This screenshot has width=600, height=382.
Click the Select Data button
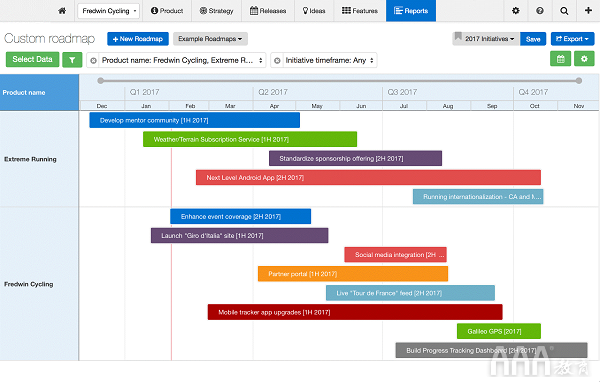click(33, 59)
